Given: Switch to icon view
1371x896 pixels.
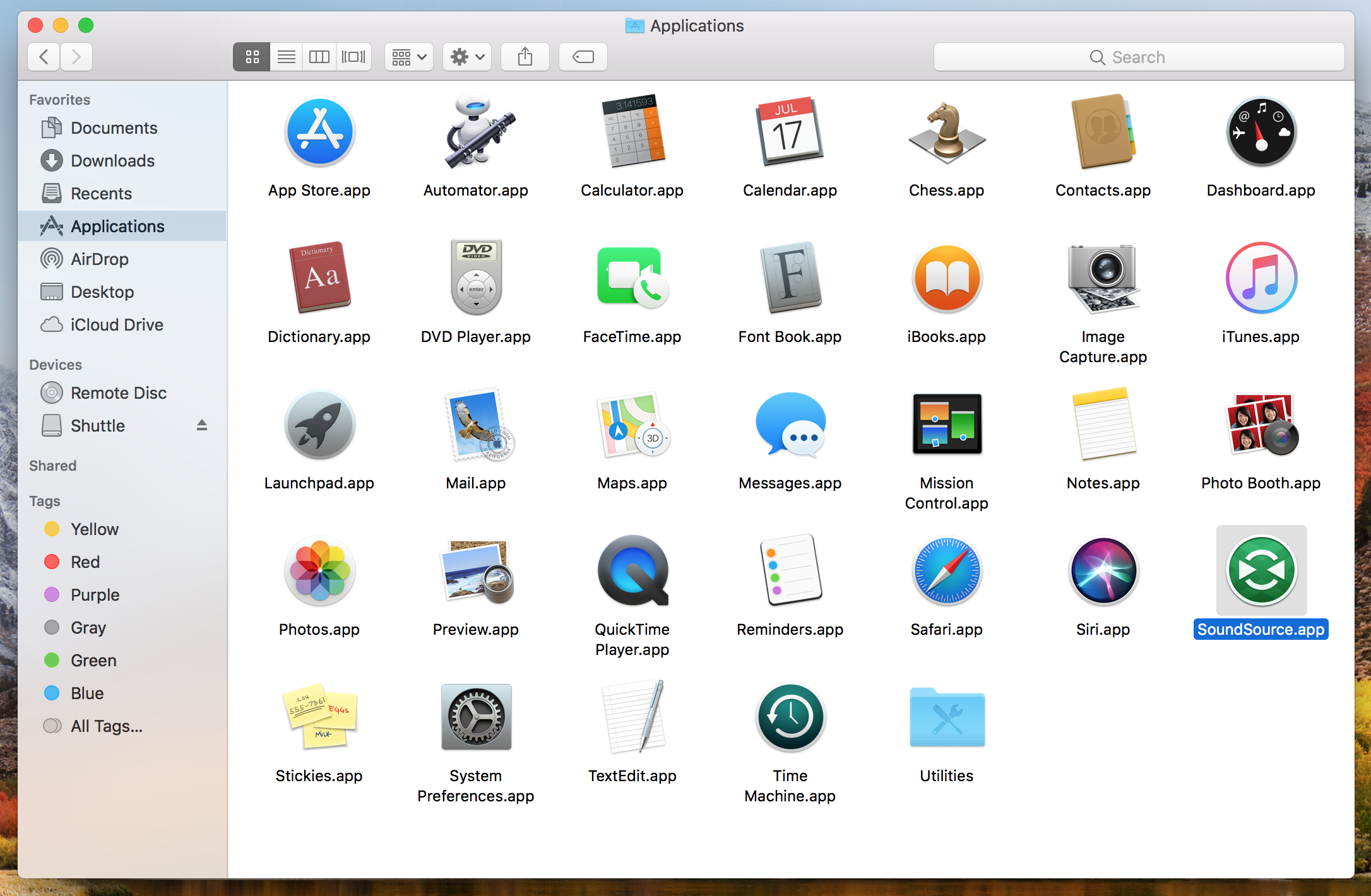Looking at the screenshot, I should coord(252,57).
